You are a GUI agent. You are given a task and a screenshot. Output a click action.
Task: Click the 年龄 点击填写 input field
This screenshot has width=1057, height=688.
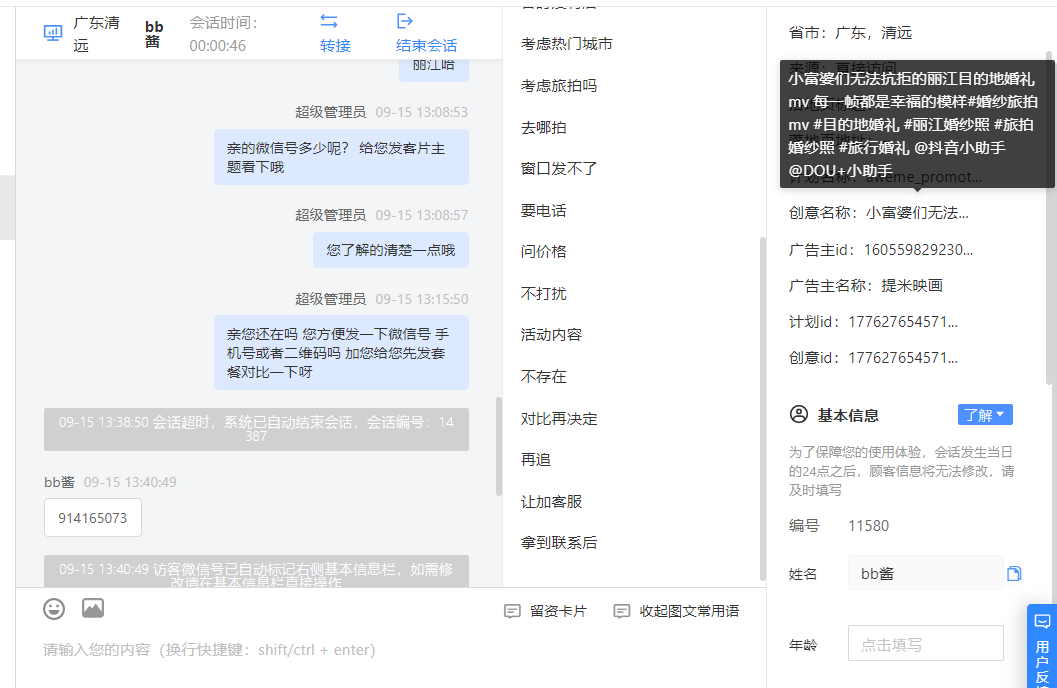(926, 644)
